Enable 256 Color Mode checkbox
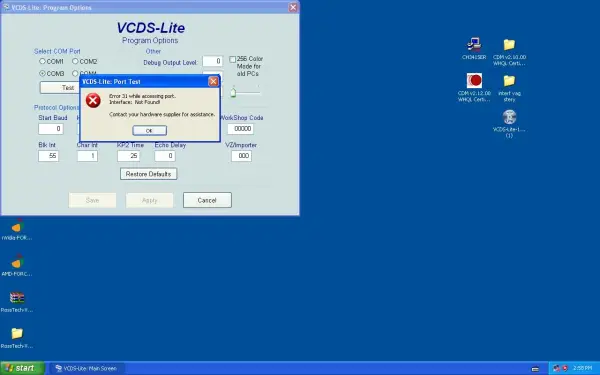Screen dimensions: 600x375 pos(232,59)
